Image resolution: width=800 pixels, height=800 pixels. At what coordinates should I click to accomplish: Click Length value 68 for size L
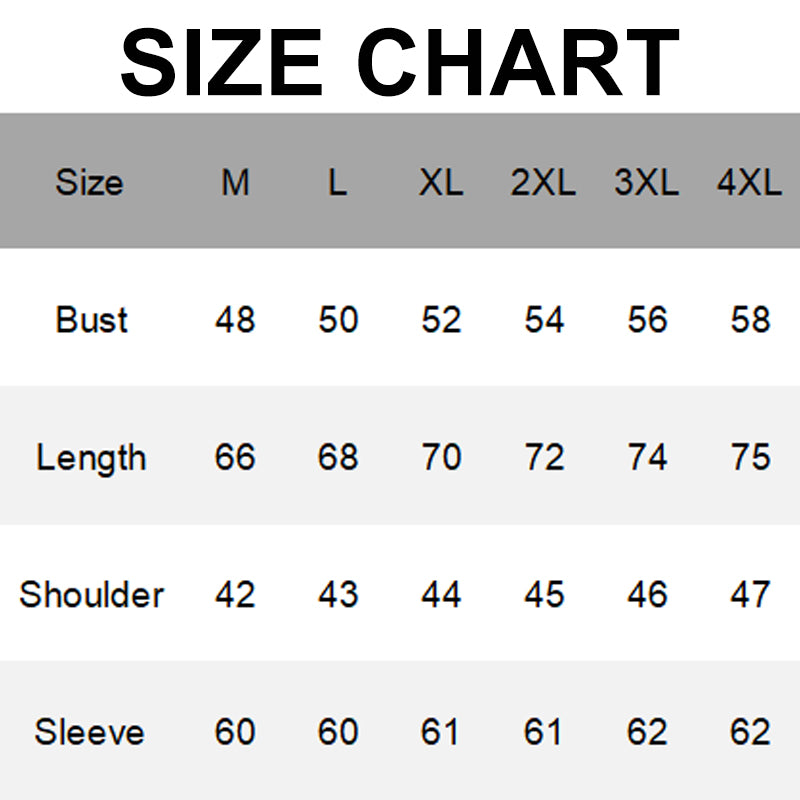[x=338, y=457]
